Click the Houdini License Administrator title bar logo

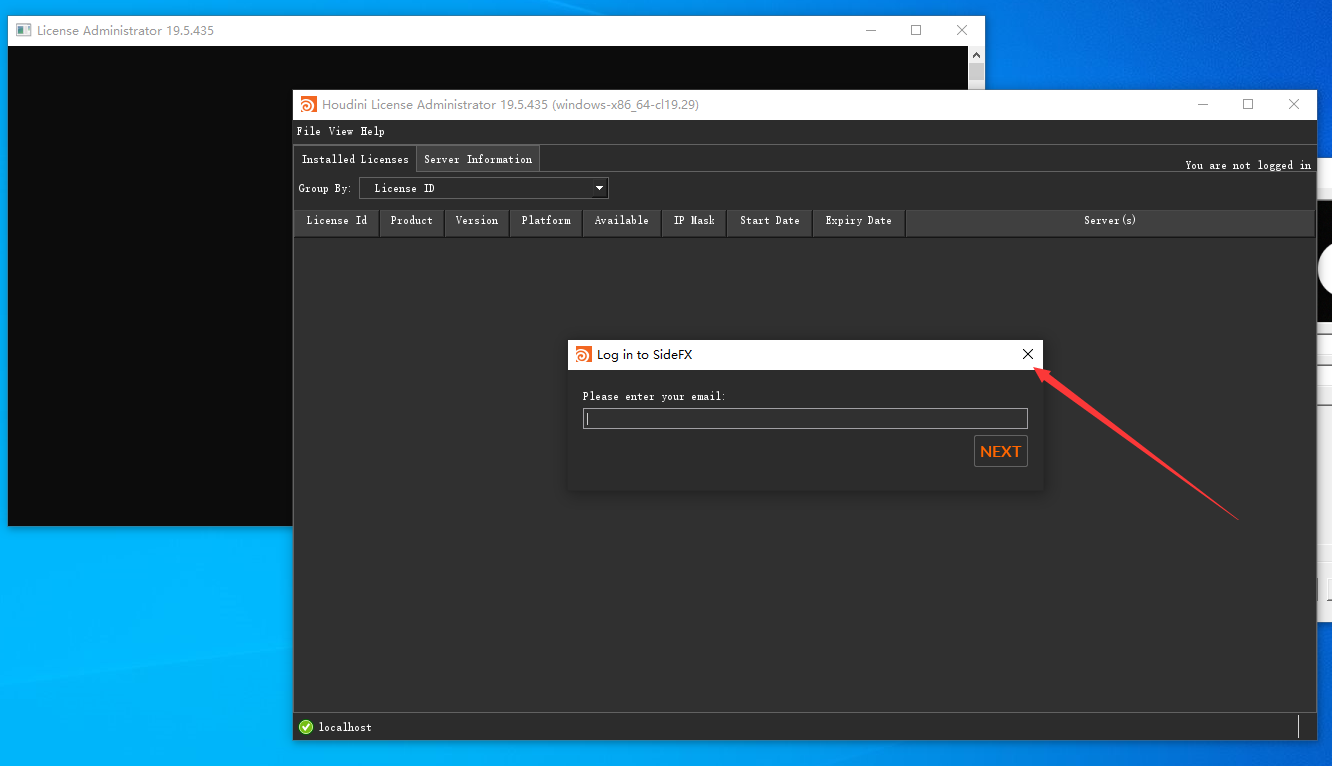tap(308, 105)
